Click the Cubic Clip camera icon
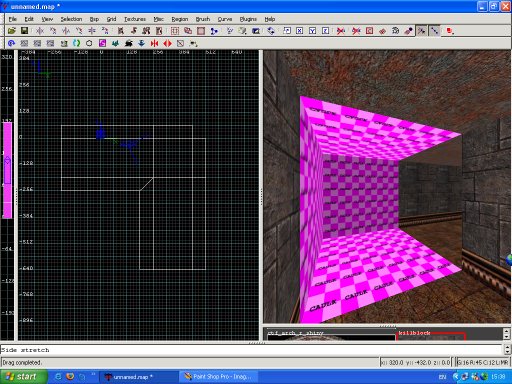Viewport: 512px width, 384px height. (256, 31)
